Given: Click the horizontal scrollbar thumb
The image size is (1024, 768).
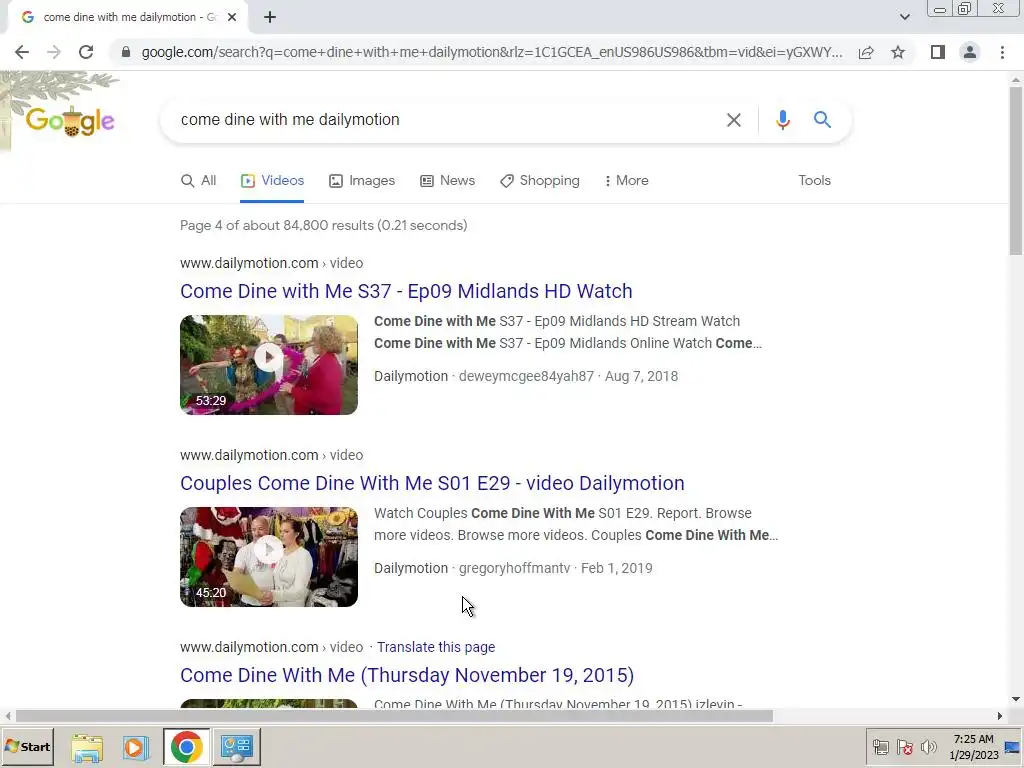Looking at the screenshot, I should tap(394, 716).
